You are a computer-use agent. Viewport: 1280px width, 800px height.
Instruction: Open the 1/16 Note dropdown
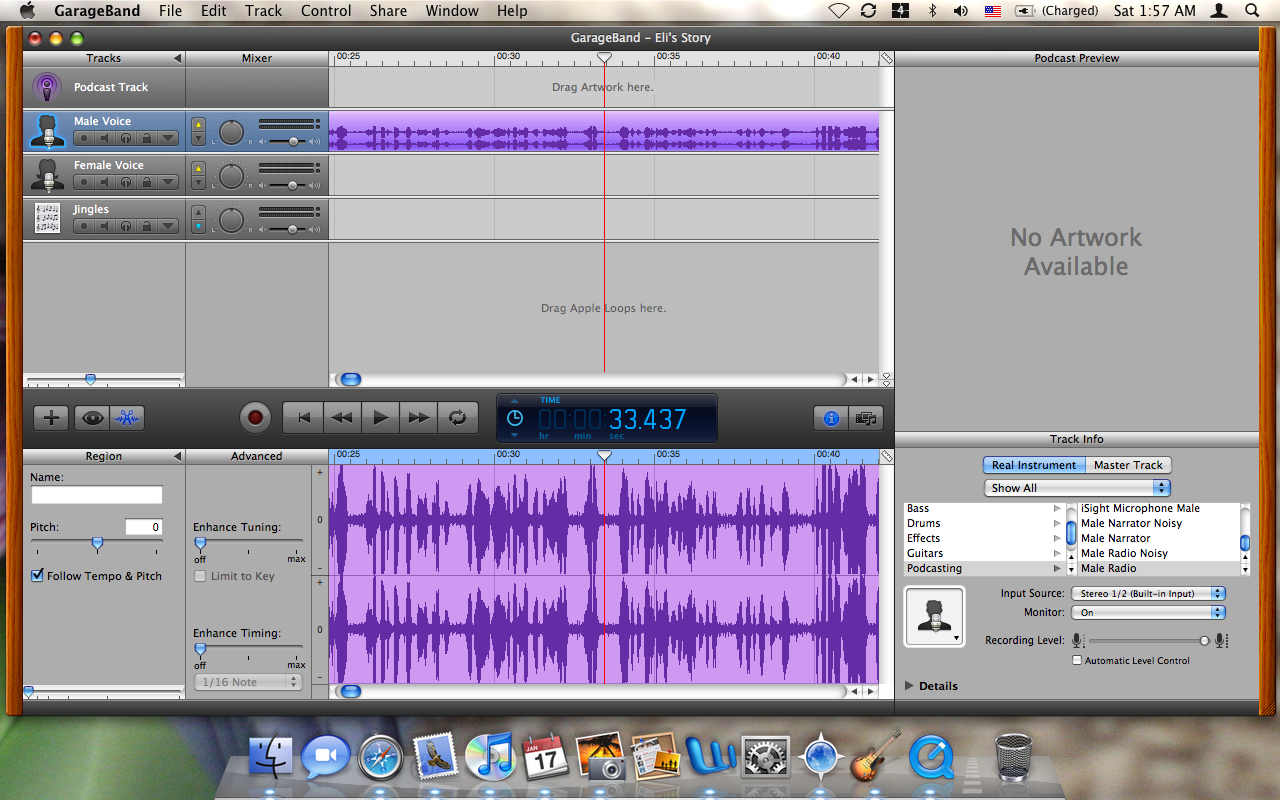248,682
